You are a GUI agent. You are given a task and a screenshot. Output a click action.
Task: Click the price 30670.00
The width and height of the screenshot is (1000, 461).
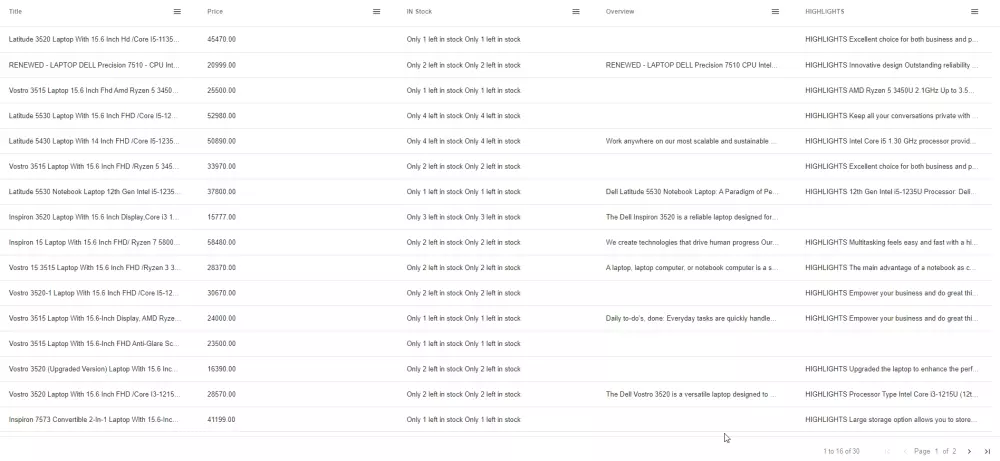(221, 293)
